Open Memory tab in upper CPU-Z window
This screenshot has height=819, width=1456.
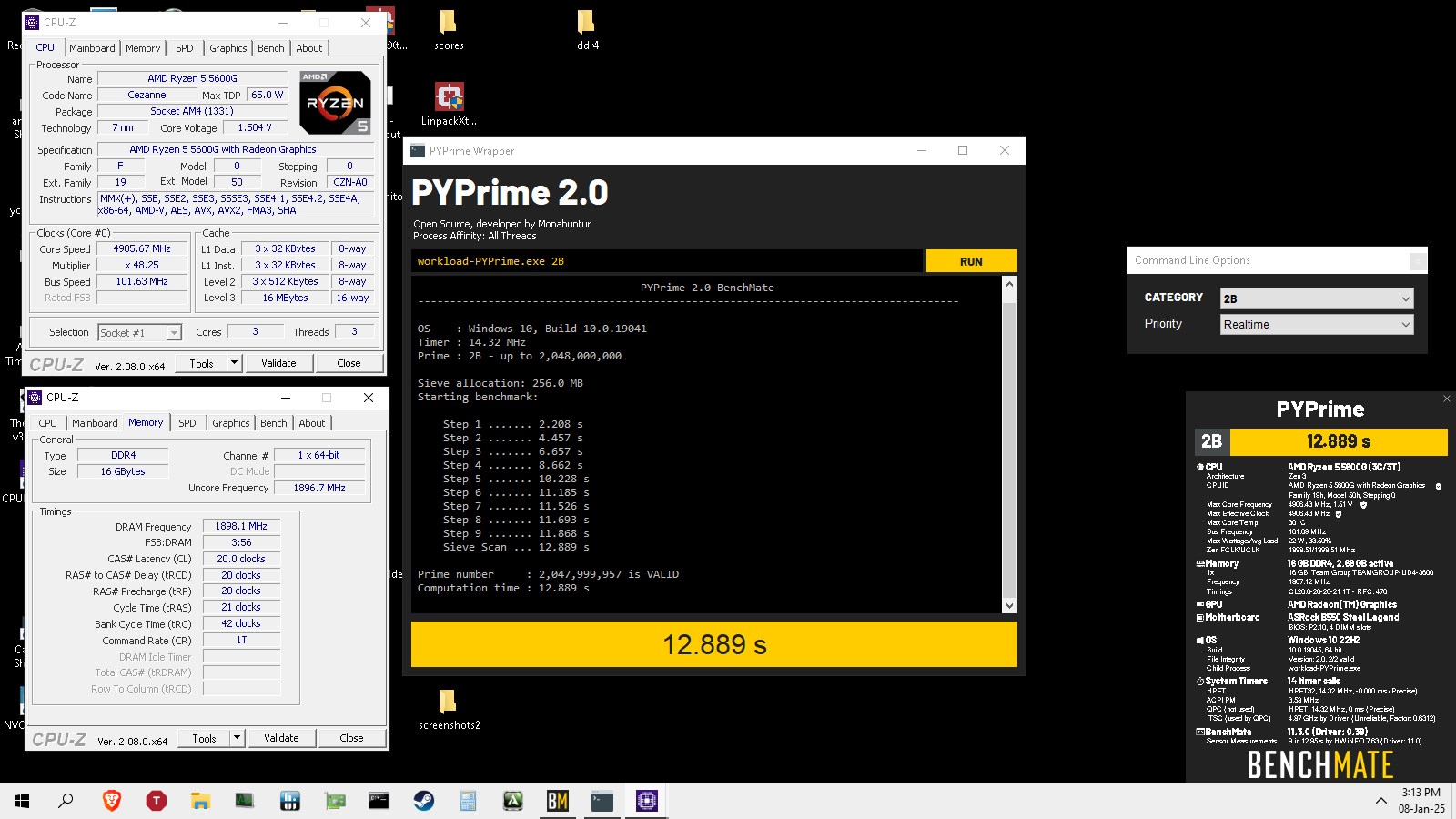pyautogui.click(x=143, y=48)
